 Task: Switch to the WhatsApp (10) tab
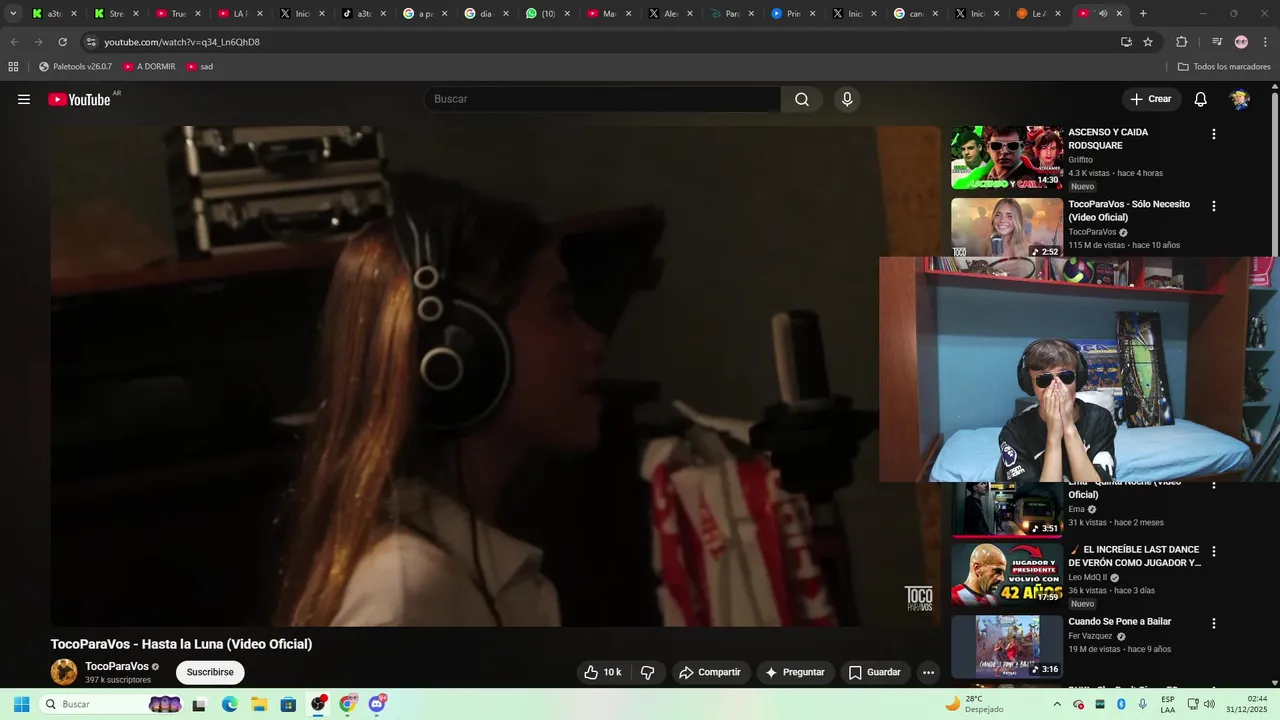[549, 14]
